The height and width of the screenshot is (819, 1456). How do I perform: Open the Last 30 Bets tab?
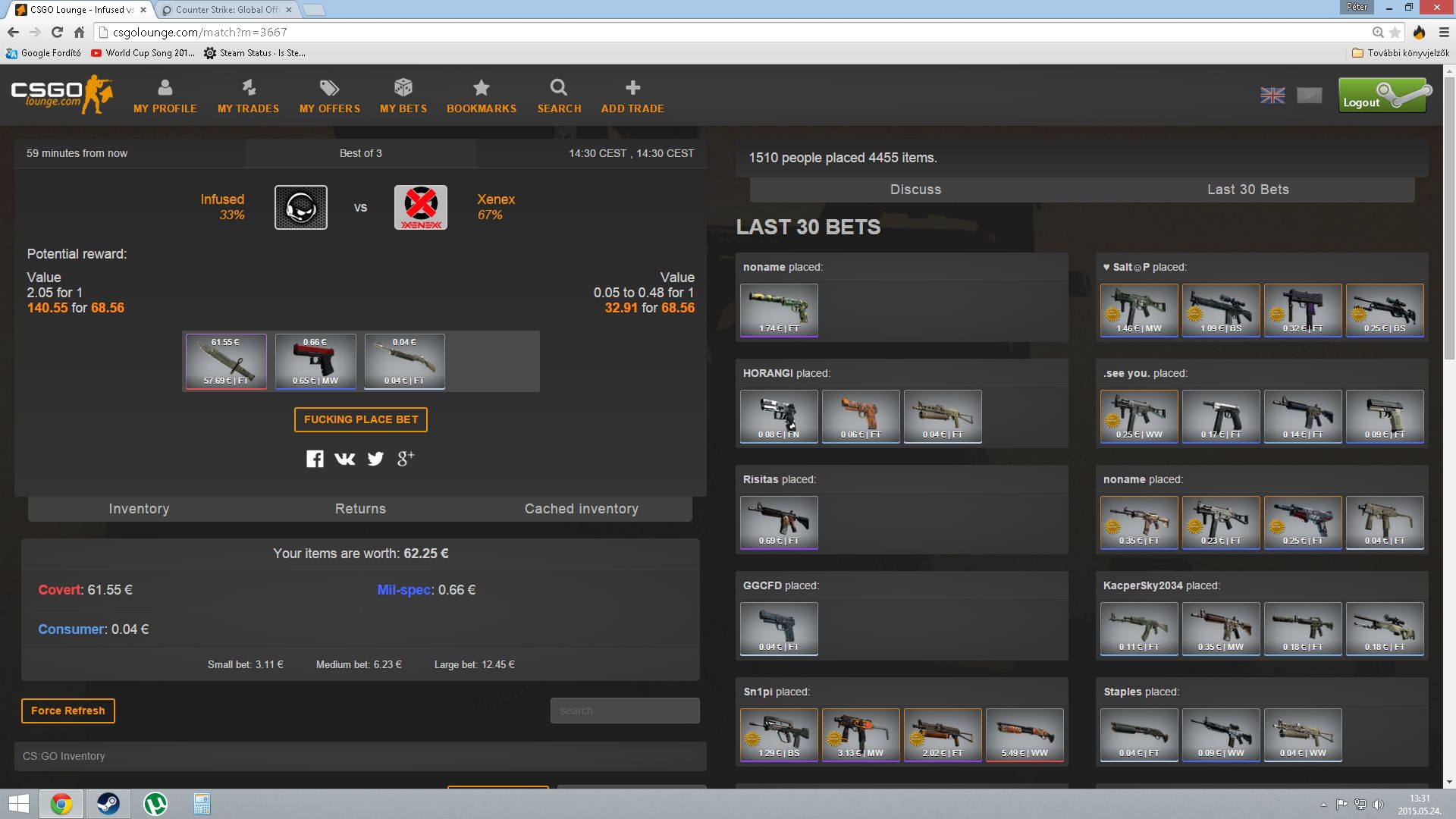coord(1248,190)
